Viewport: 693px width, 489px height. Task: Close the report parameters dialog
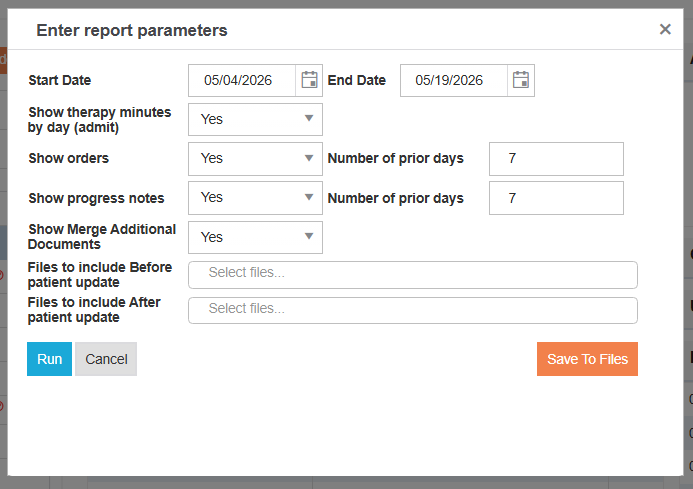[x=665, y=30]
